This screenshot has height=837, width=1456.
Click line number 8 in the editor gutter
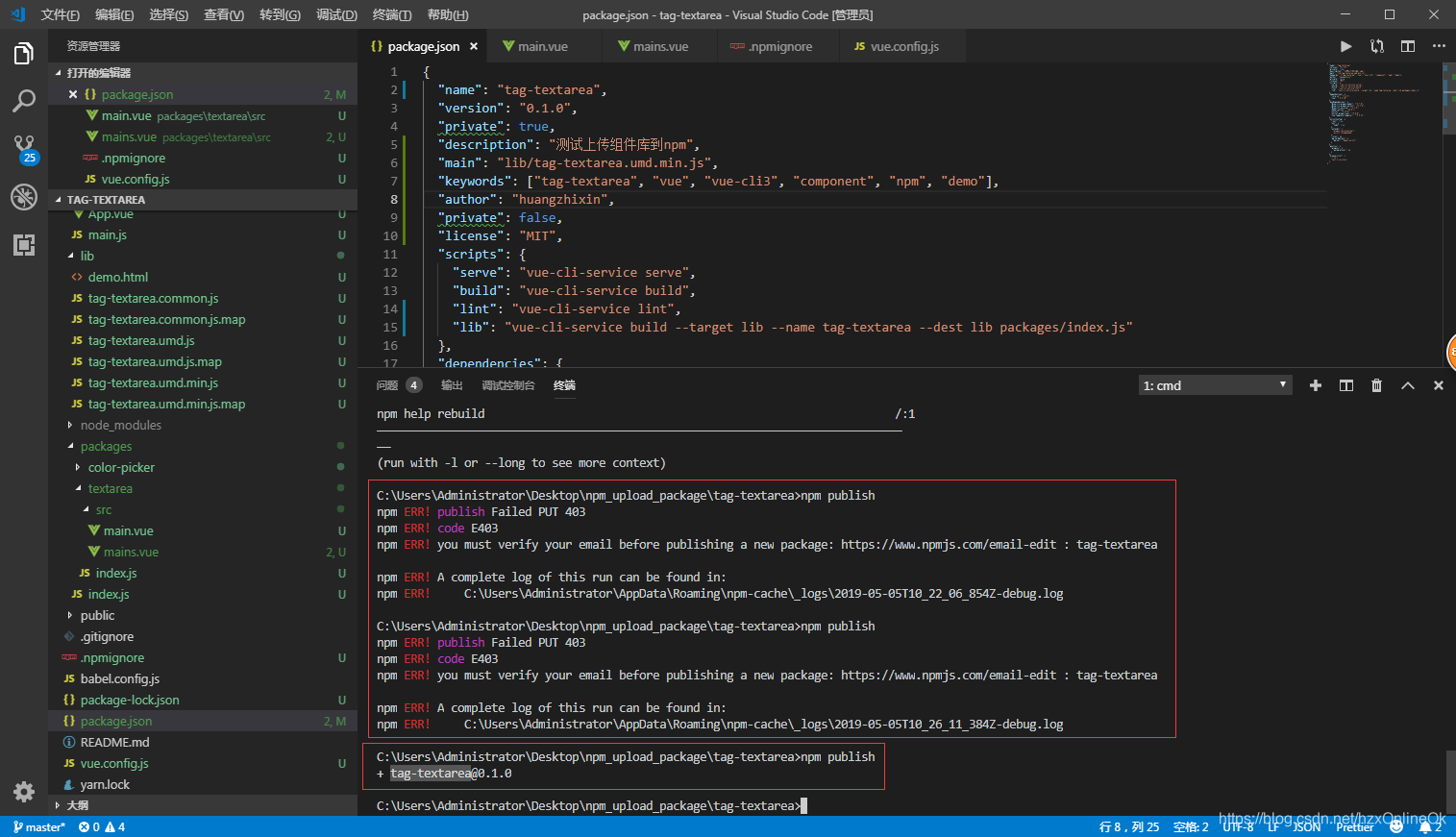pyautogui.click(x=394, y=199)
